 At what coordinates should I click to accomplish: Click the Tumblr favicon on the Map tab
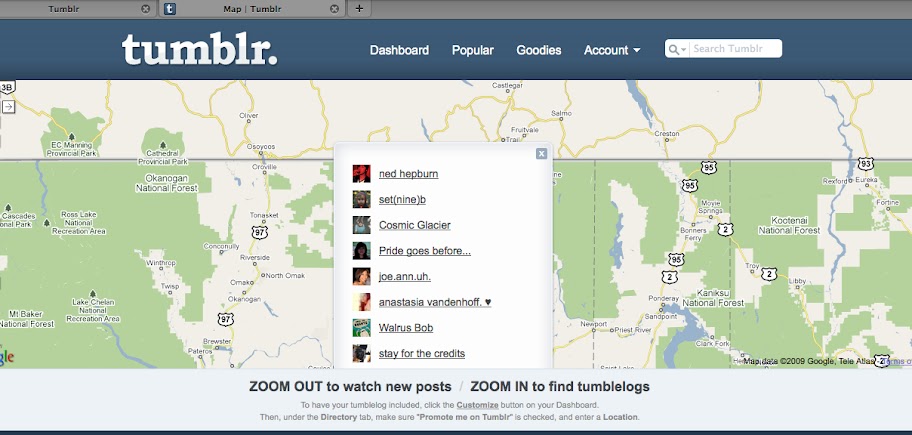point(170,9)
